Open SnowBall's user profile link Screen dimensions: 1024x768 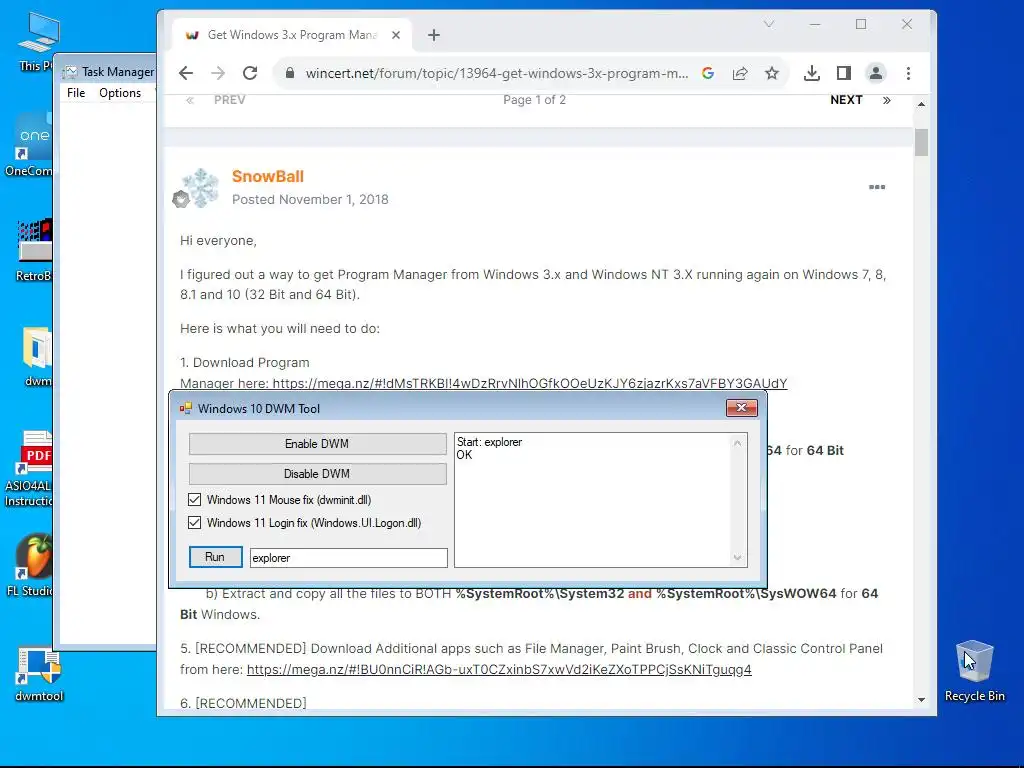point(268,176)
